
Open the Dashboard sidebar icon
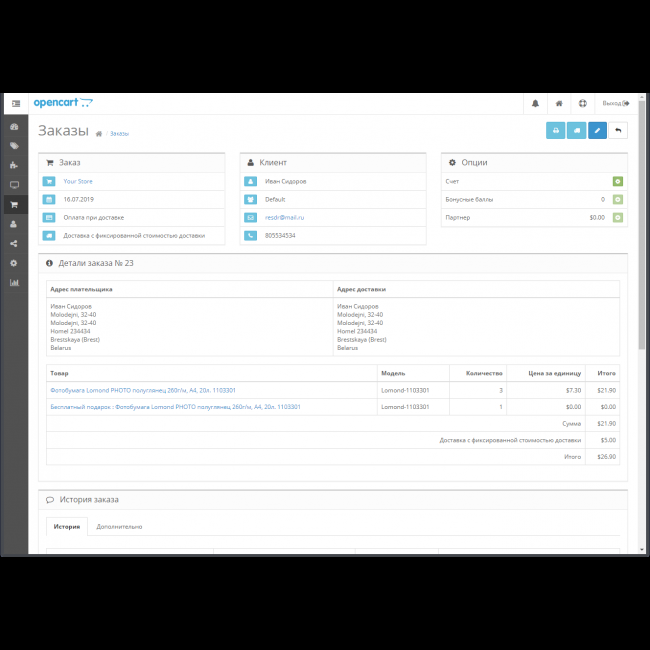point(14,127)
